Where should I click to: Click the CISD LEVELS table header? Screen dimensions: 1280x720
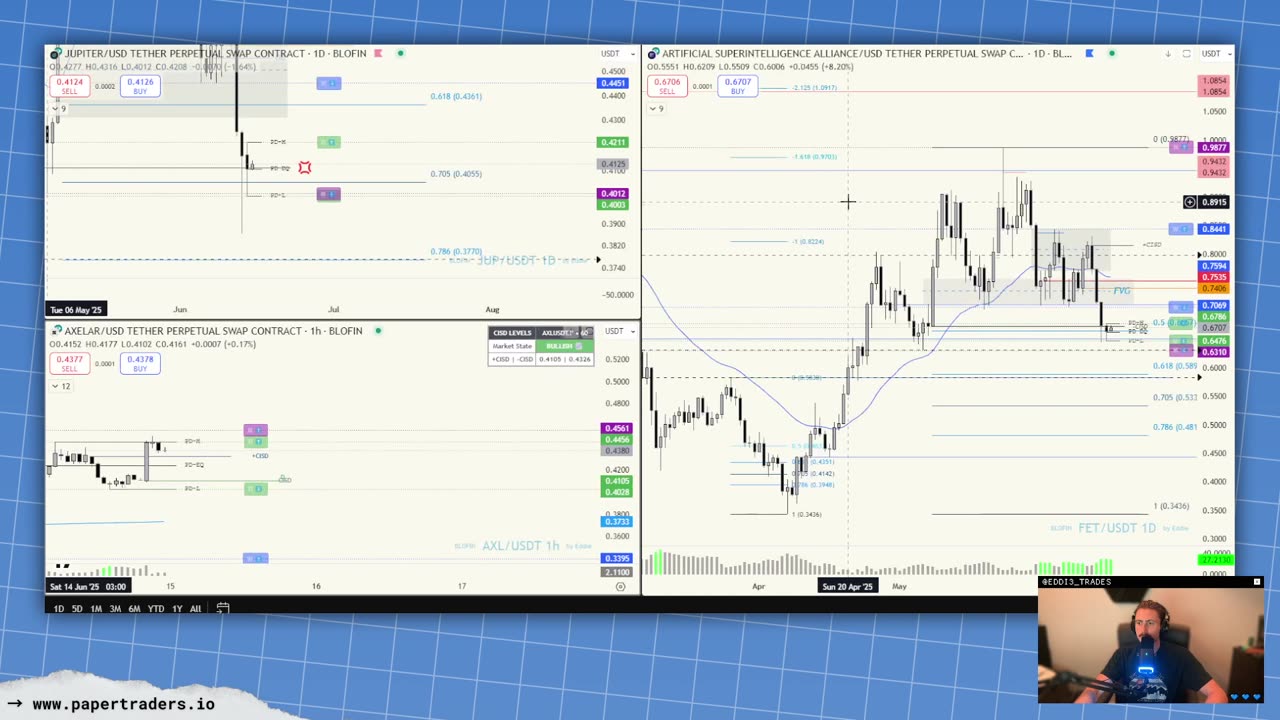[511, 333]
